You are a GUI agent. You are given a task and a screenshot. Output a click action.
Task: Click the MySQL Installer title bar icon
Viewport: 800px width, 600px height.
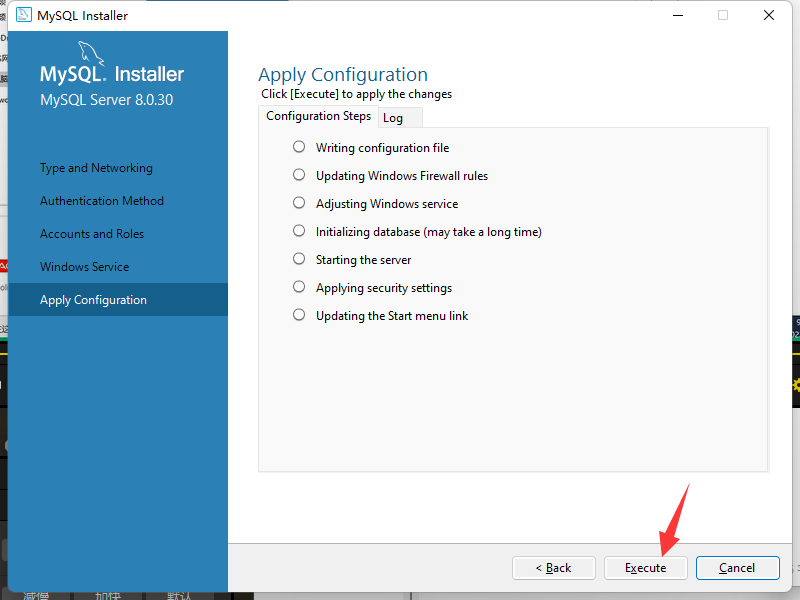(23, 15)
